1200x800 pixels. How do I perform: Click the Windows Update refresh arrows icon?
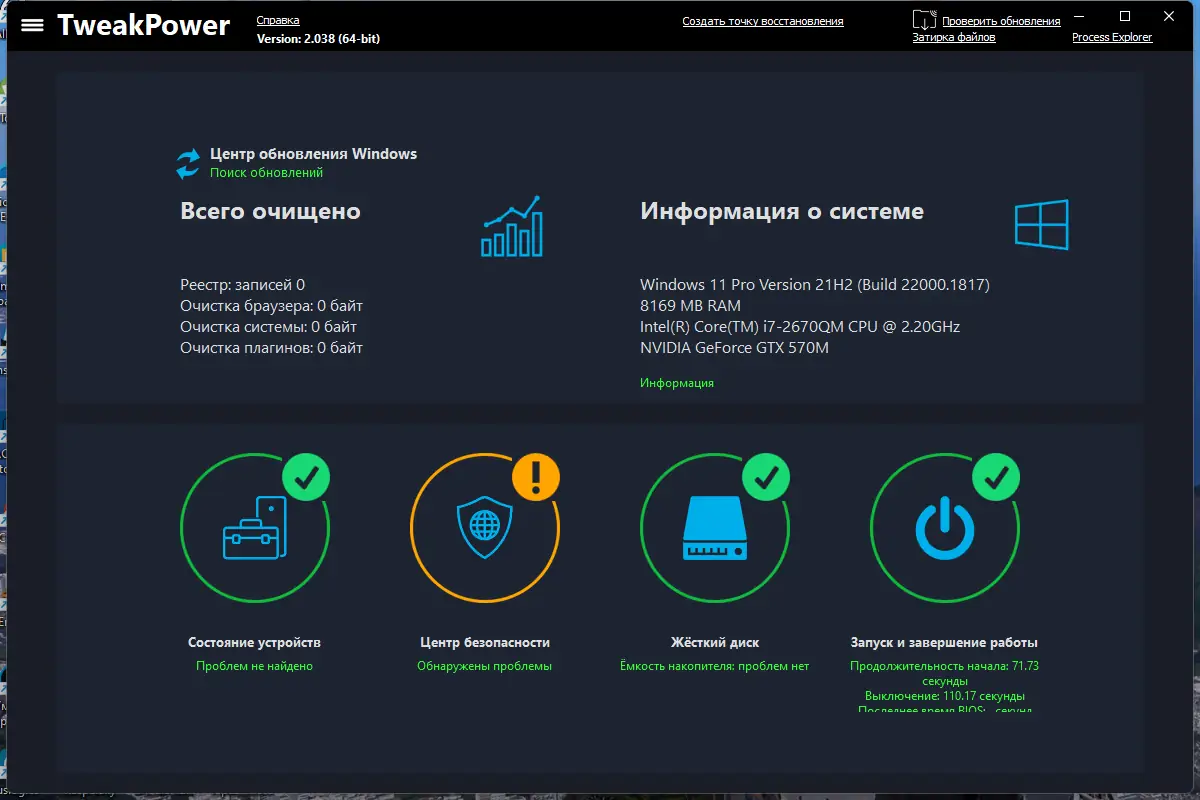click(188, 164)
